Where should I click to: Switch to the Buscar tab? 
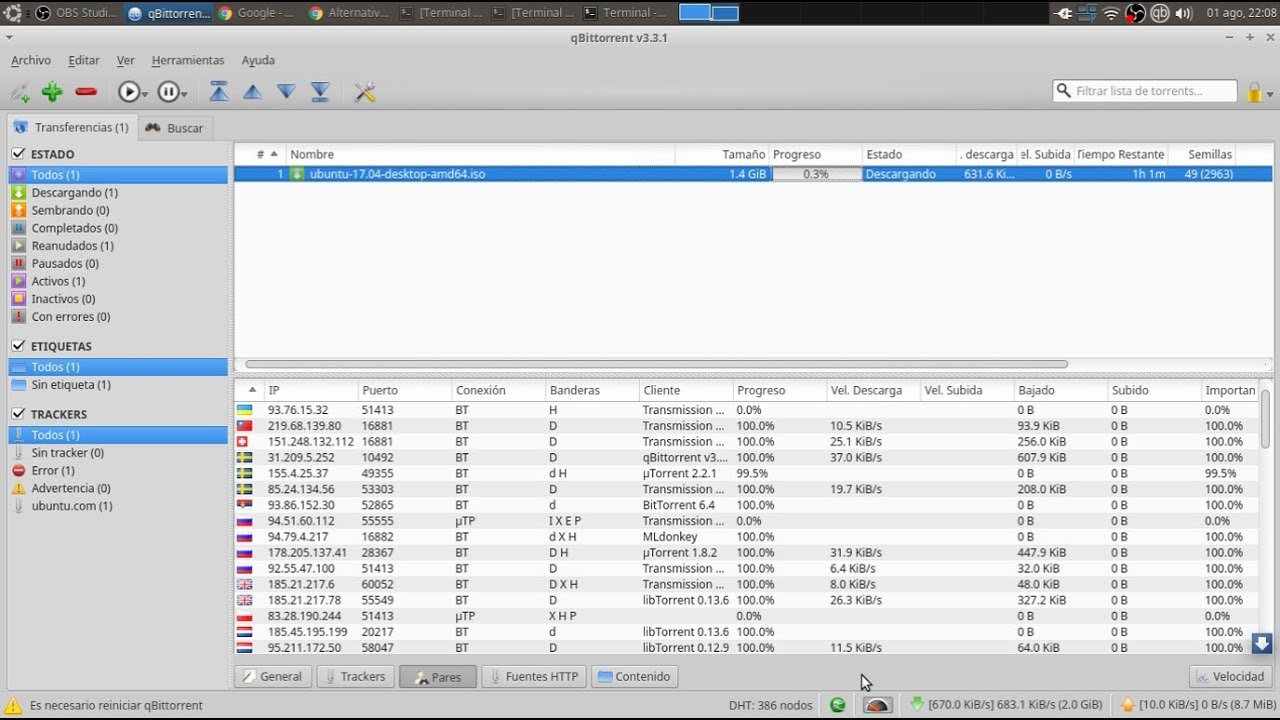pyautogui.click(x=174, y=127)
